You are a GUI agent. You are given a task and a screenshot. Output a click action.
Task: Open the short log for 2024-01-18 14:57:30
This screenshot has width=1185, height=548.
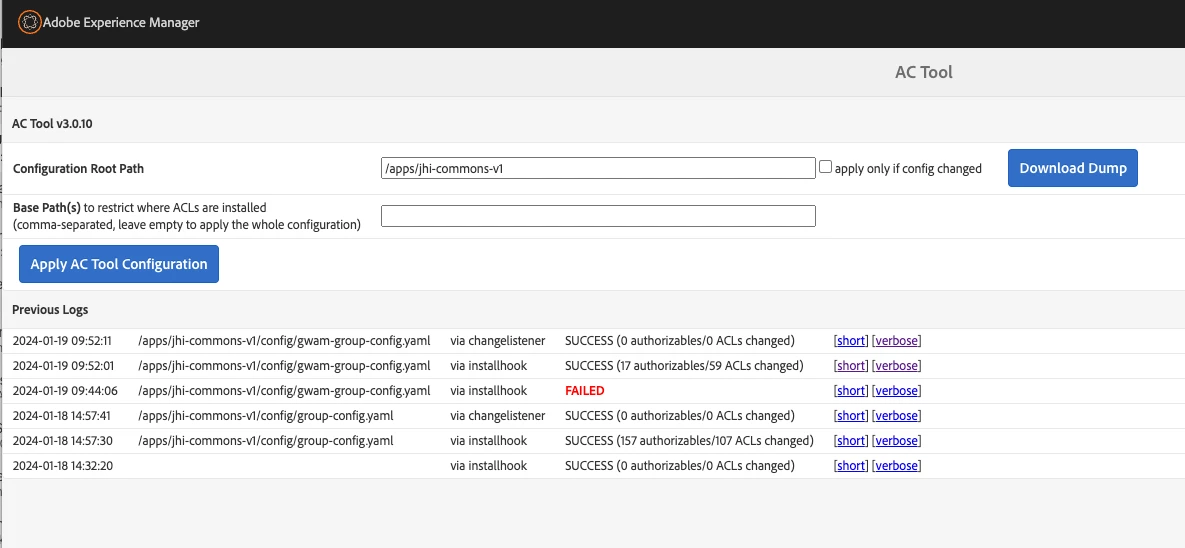click(x=851, y=441)
